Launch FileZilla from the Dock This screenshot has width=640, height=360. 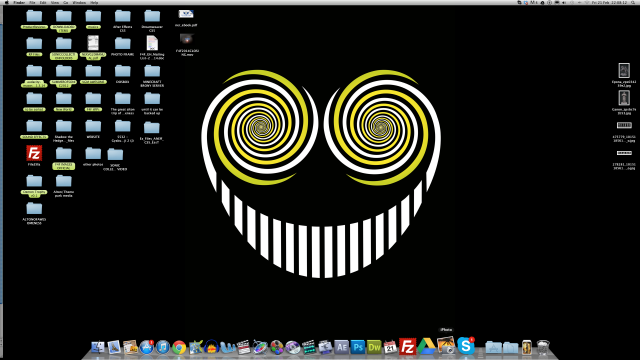tap(407, 347)
